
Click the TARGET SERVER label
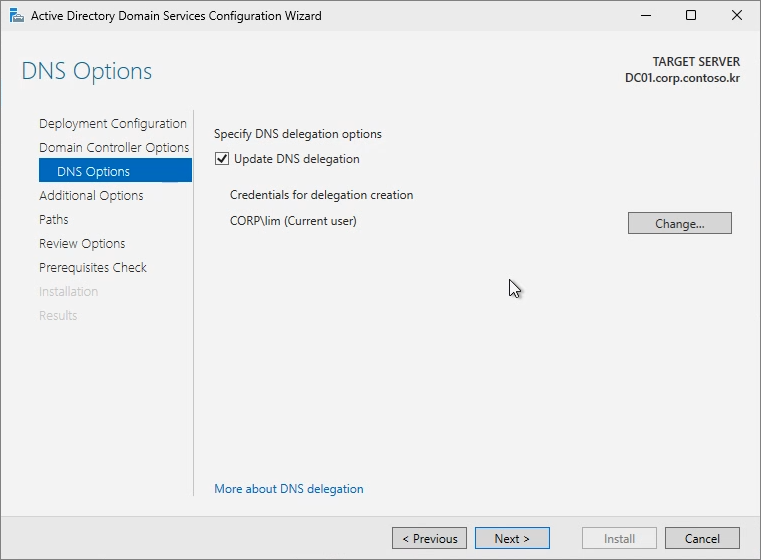pos(696,62)
